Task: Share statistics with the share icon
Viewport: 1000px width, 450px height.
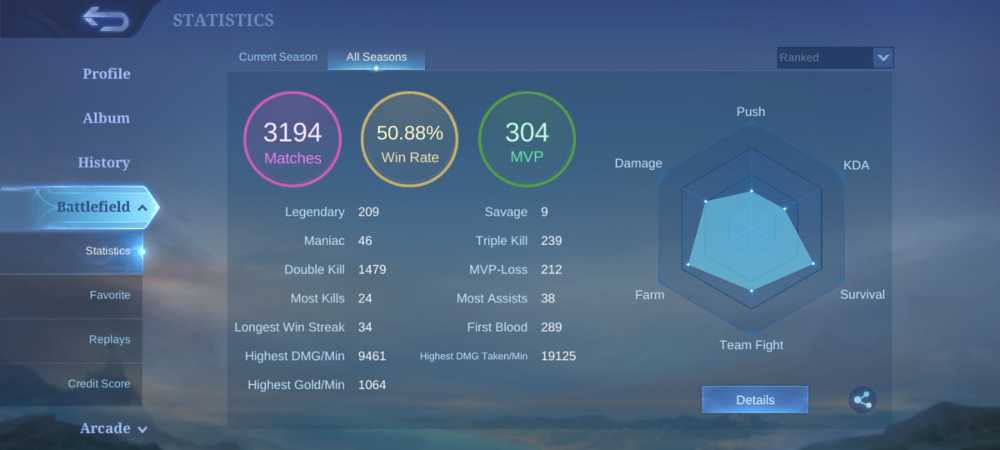Action: (x=862, y=400)
